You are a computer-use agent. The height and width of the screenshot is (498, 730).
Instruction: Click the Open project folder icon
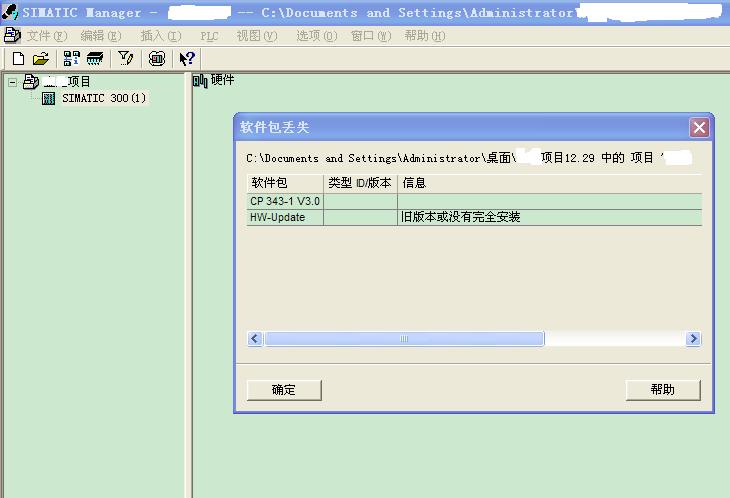(41, 59)
